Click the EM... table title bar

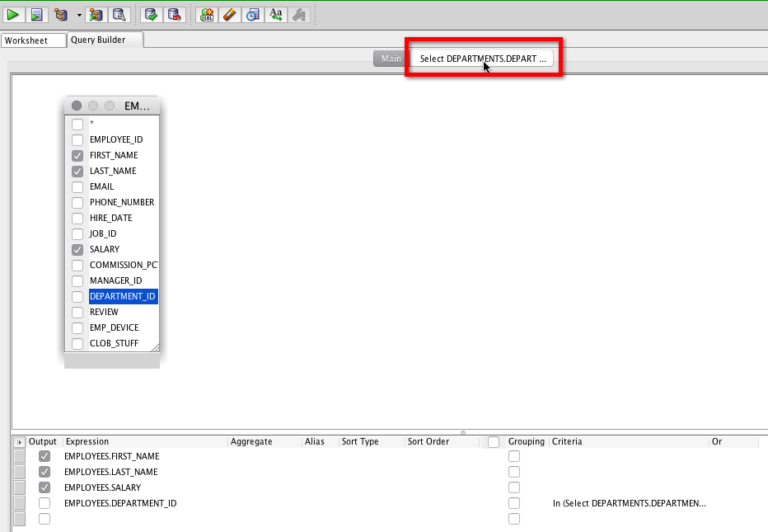pos(112,106)
